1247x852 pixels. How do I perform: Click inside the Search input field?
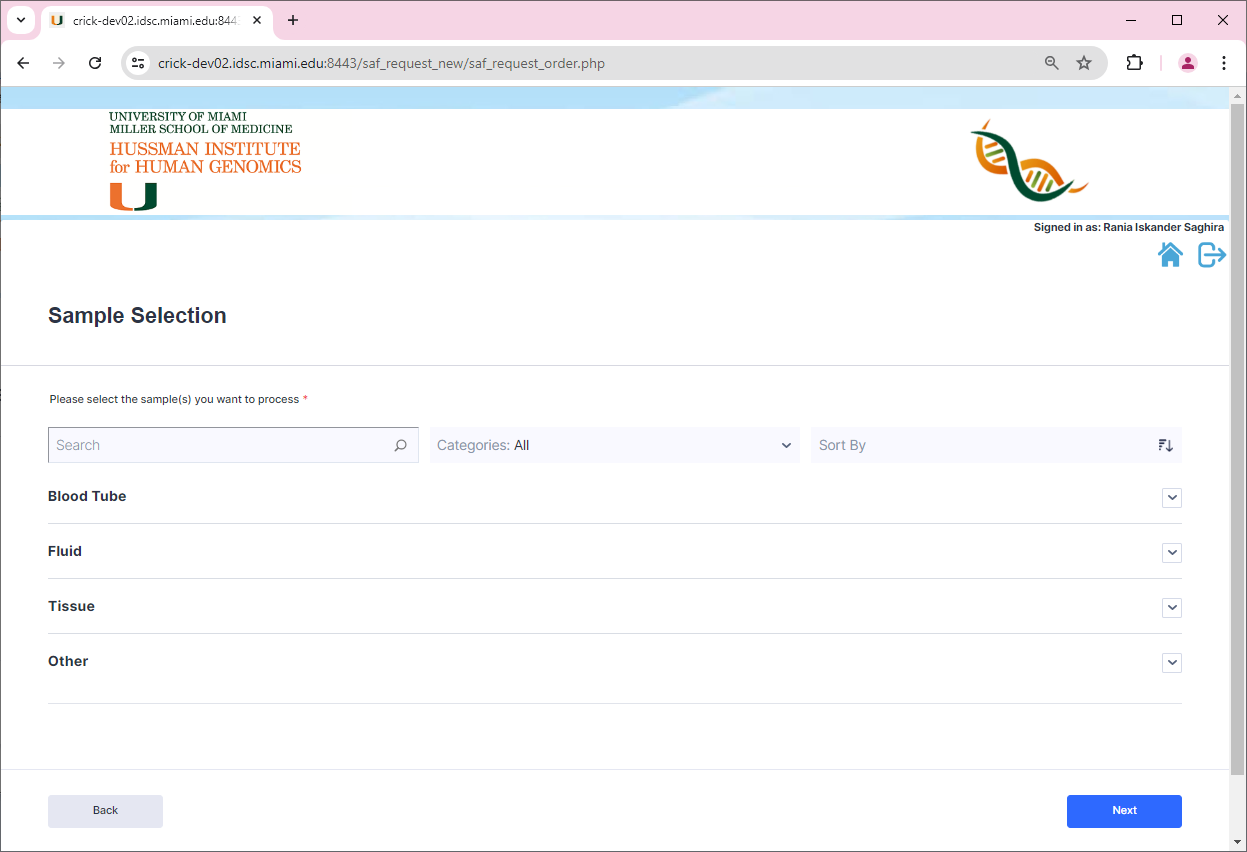[x=200, y=445]
